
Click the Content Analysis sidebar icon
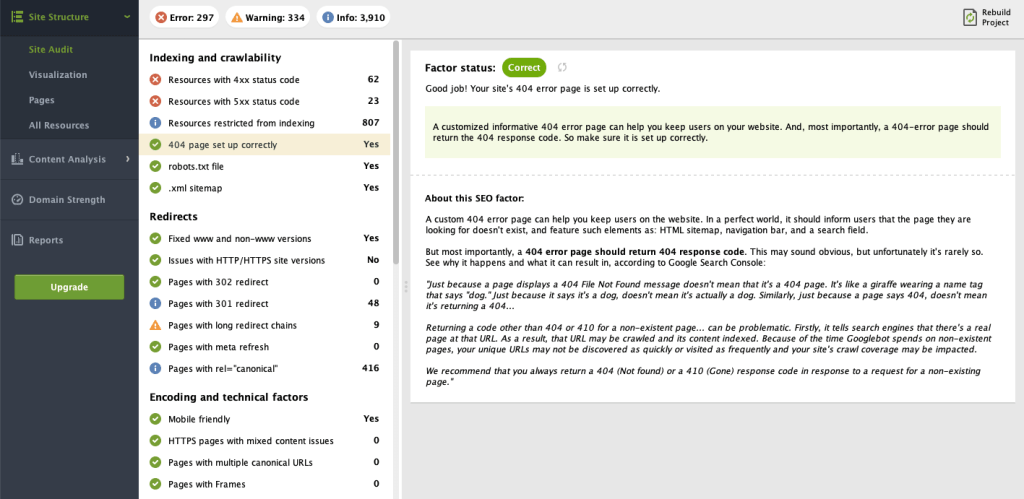point(18,159)
